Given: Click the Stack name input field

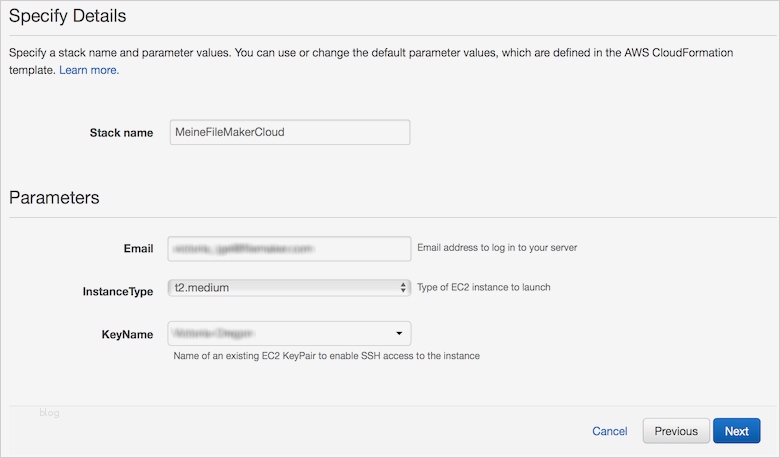Looking at the screenshot, I should (x=290, y=132).
